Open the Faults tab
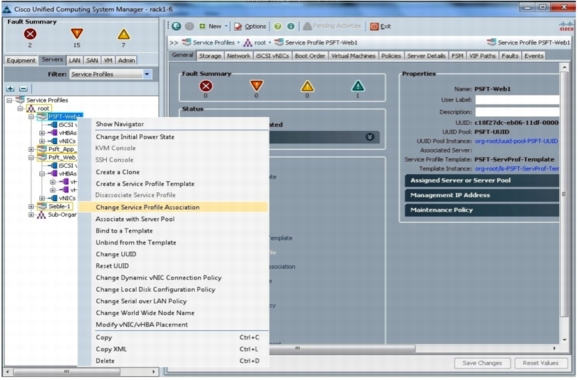Image resolution: width=578 pixels, height=380 pixels. coord(510,56)
